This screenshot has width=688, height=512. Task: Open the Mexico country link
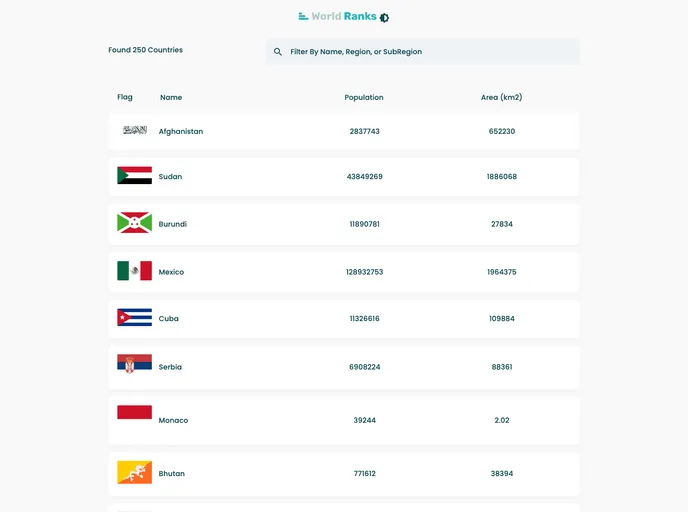coord(171,272)
